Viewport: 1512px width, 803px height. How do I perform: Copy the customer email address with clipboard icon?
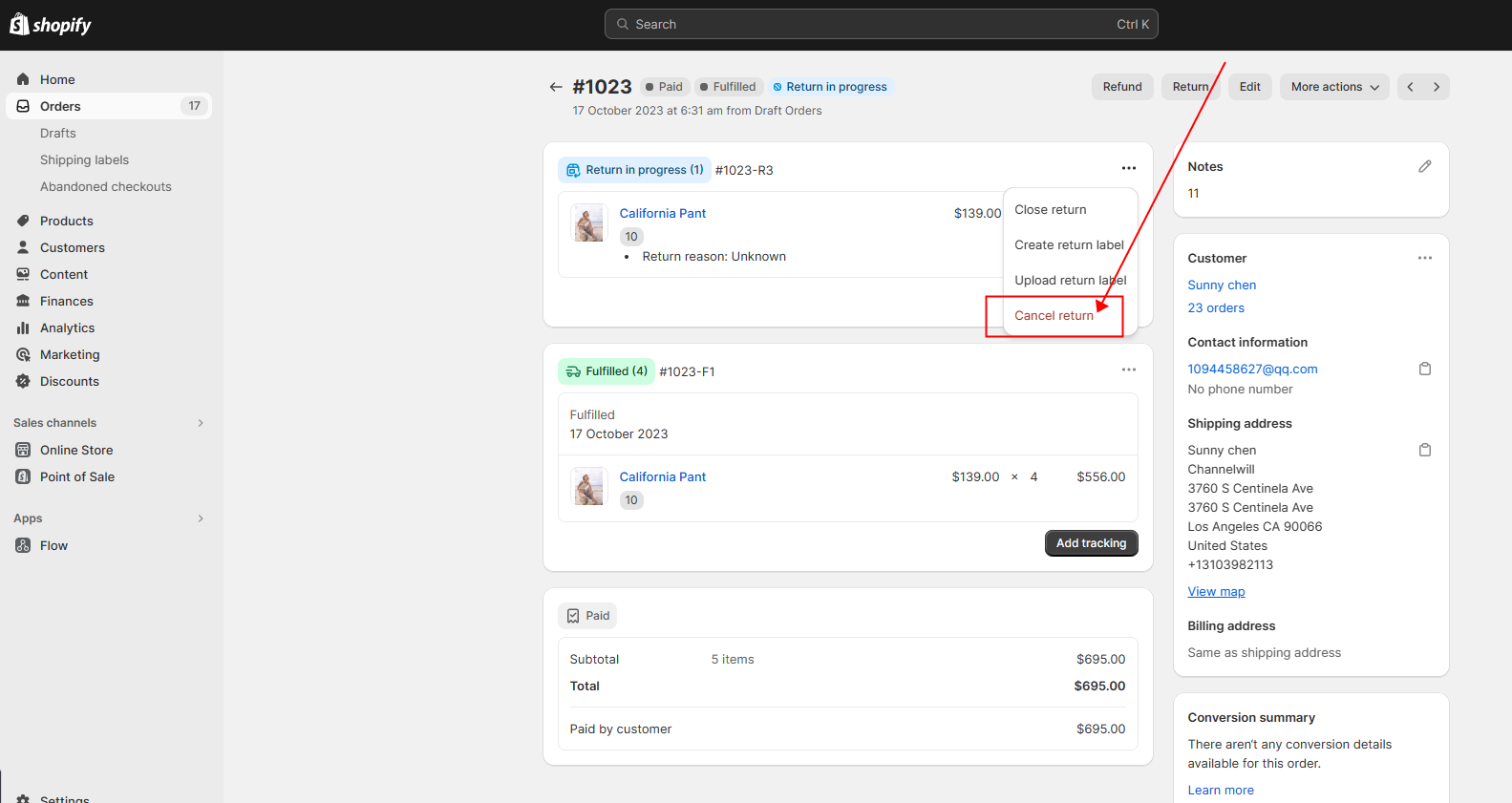click(1424, 369)
